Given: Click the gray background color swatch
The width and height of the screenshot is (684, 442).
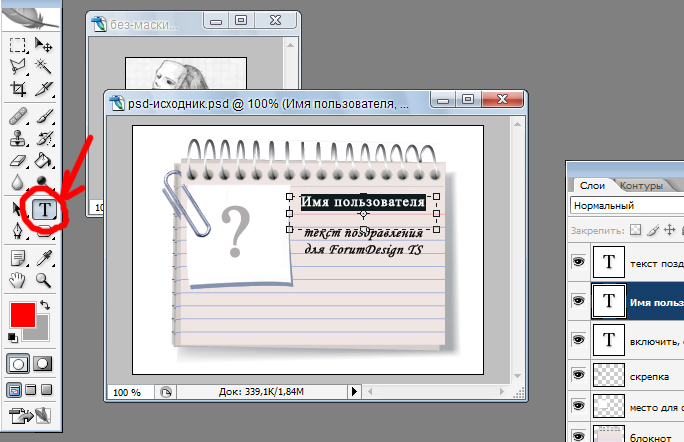Looking at the screenshot, I should tap(40, 331).
